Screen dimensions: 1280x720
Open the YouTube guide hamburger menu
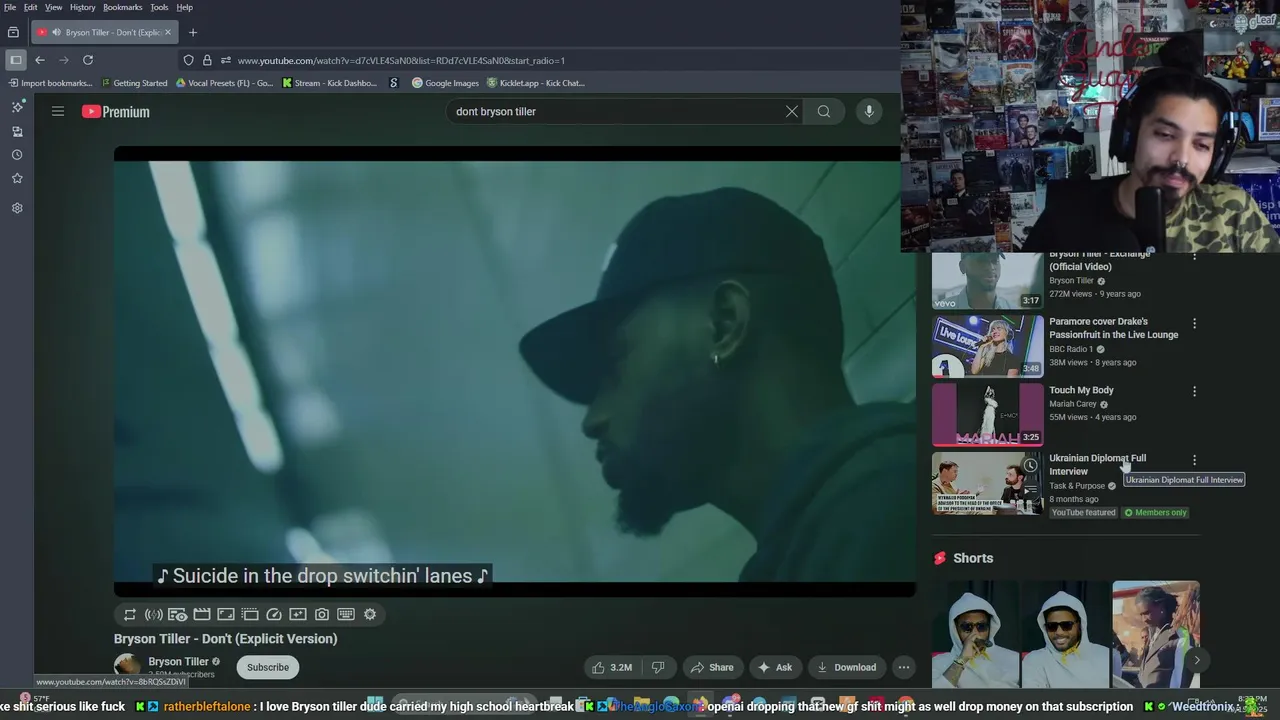[x=58, y=111]
